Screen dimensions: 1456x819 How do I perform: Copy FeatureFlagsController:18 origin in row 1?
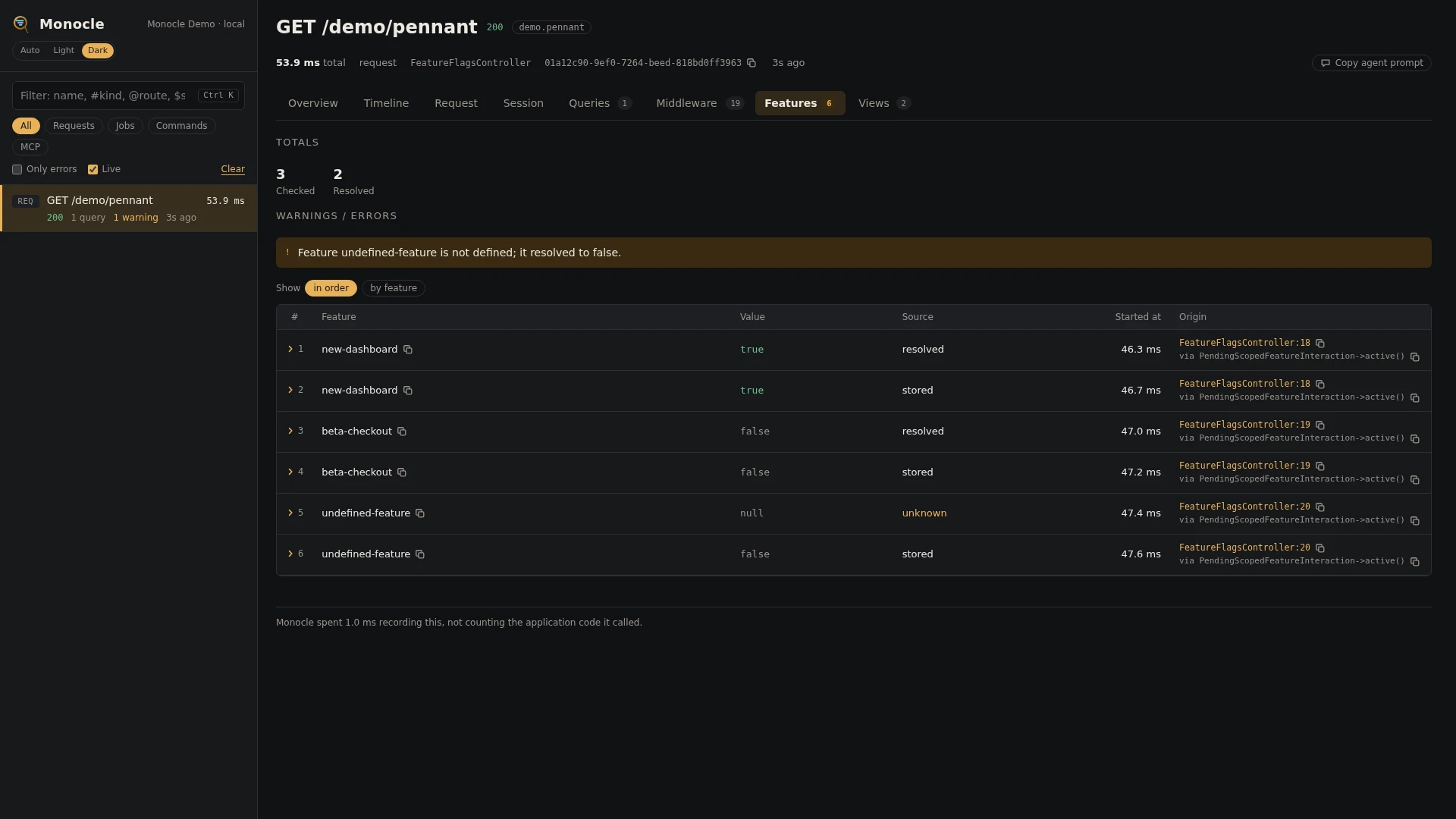click(x=1320, y=344)
